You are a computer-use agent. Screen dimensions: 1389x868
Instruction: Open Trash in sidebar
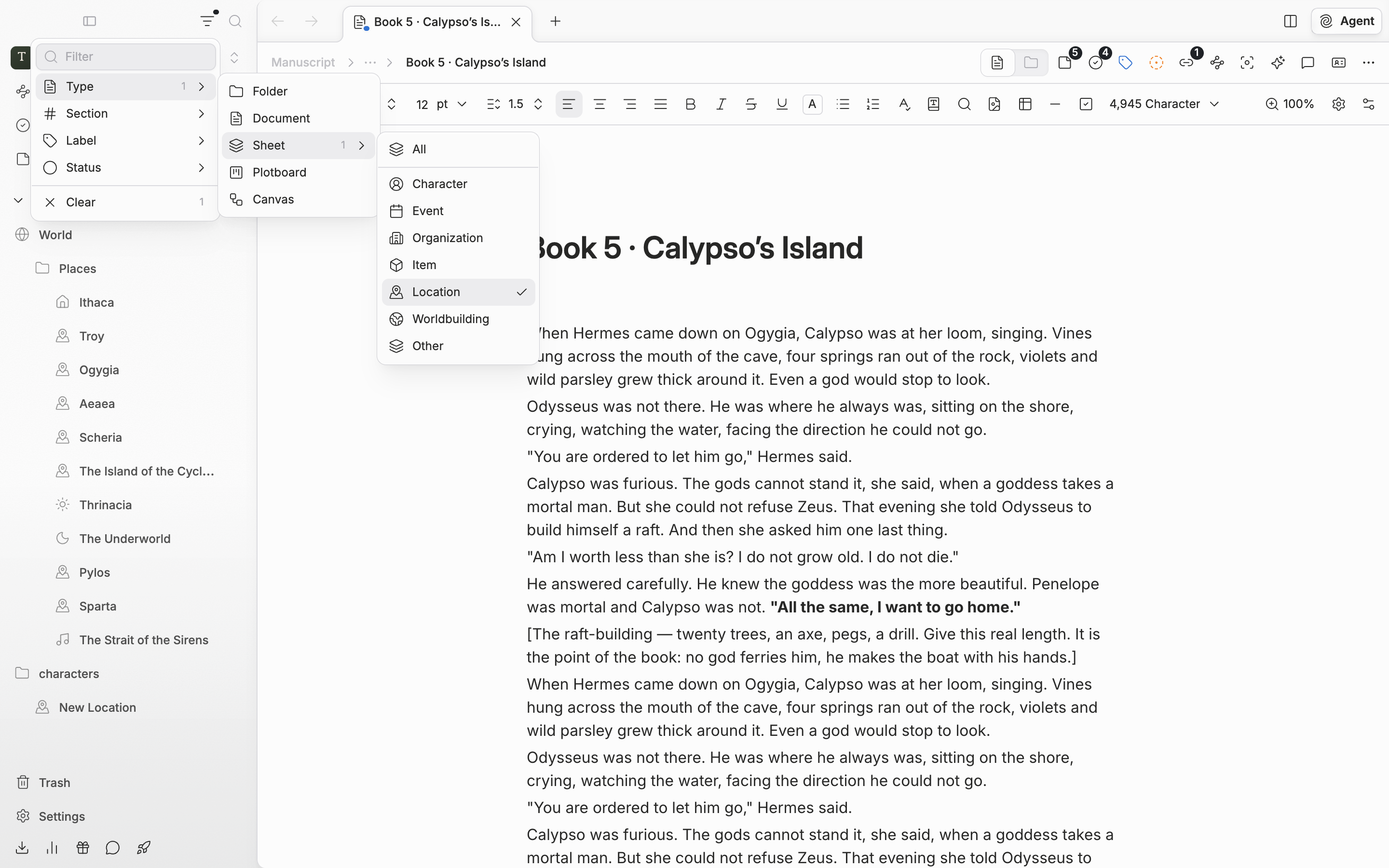tap(54, 783)
